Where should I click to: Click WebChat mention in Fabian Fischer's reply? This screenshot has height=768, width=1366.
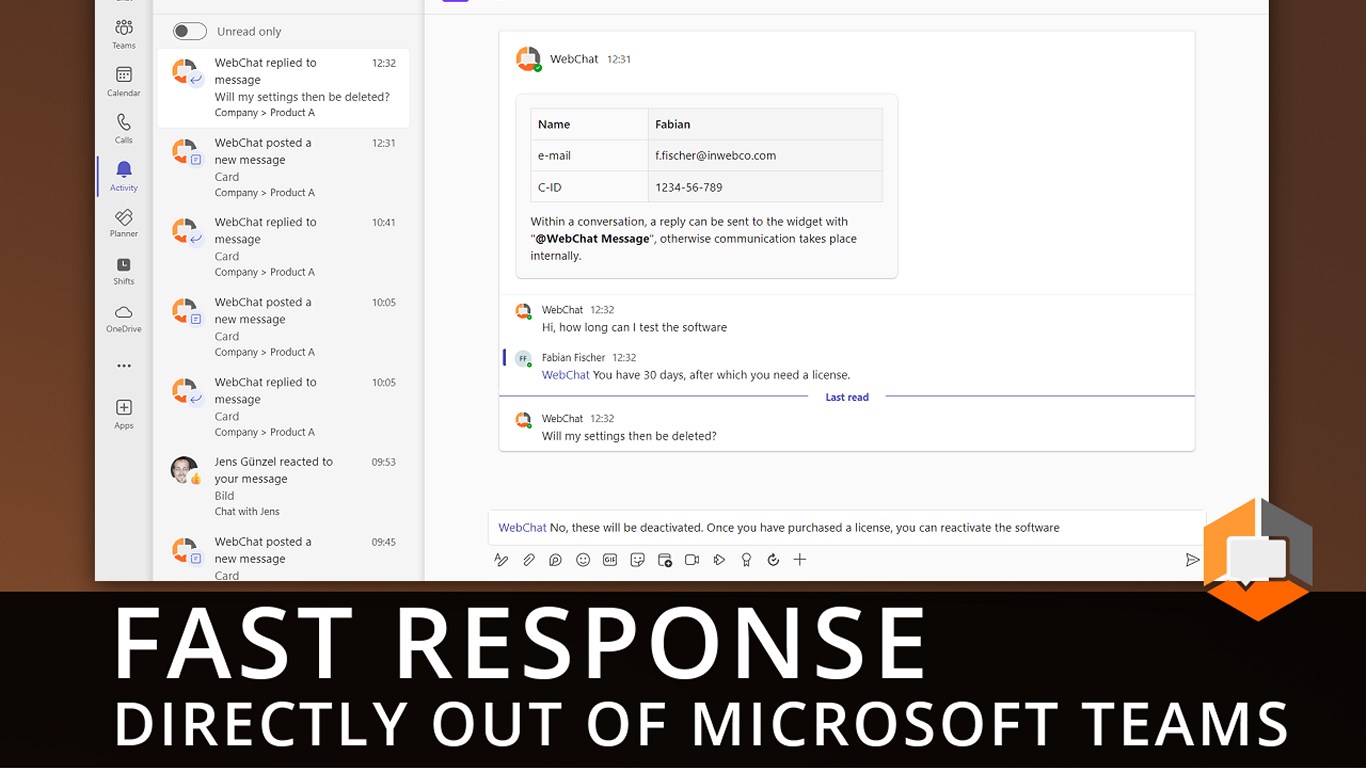[566, 375]
